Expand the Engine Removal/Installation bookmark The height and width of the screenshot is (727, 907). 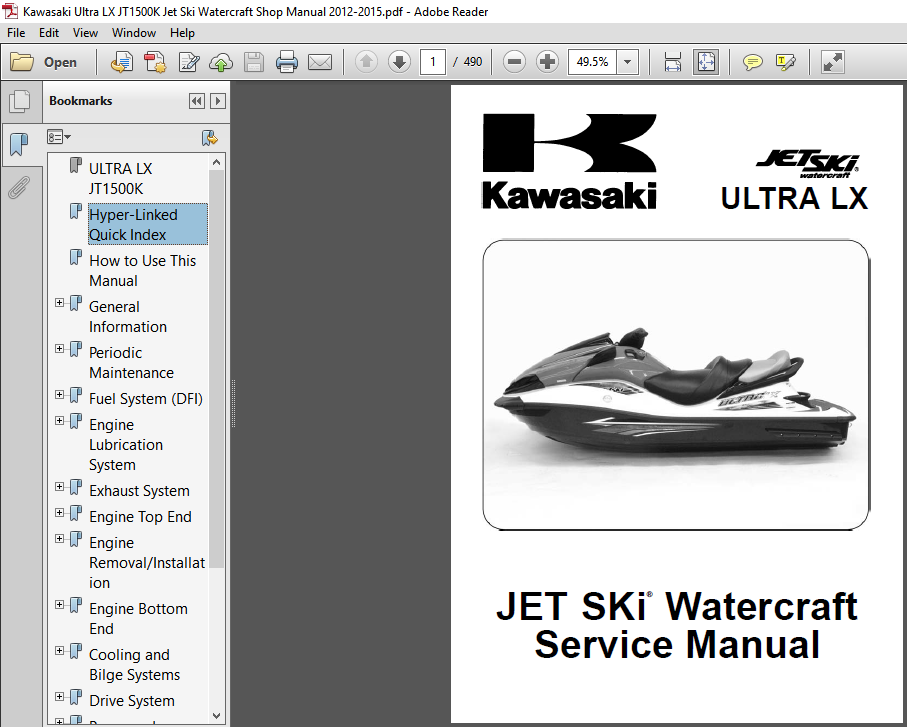point(59,538)
